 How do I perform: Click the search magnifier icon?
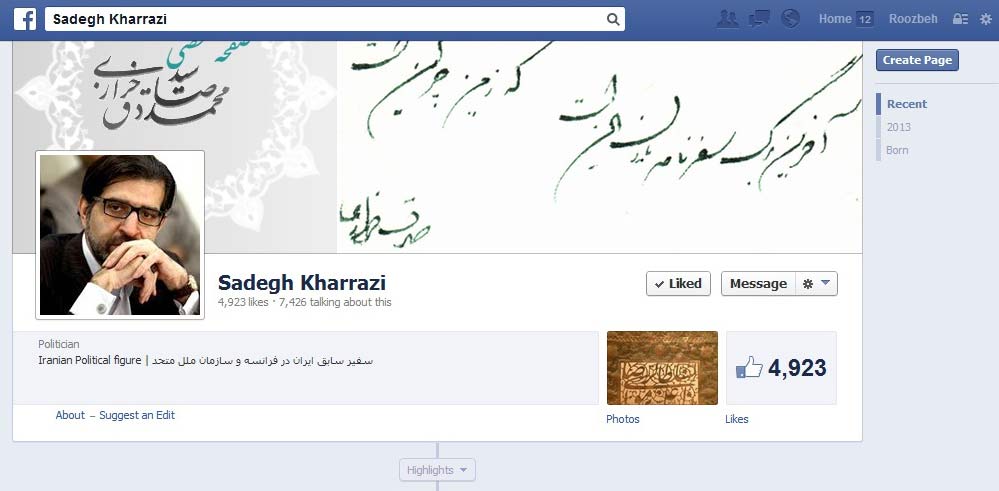[613, 19]
